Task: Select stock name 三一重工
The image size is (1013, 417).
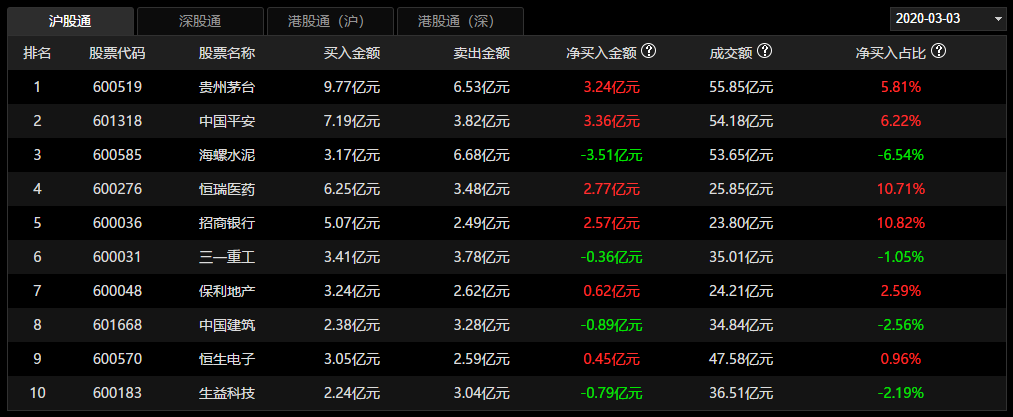Action: click(x=227, y=257)
